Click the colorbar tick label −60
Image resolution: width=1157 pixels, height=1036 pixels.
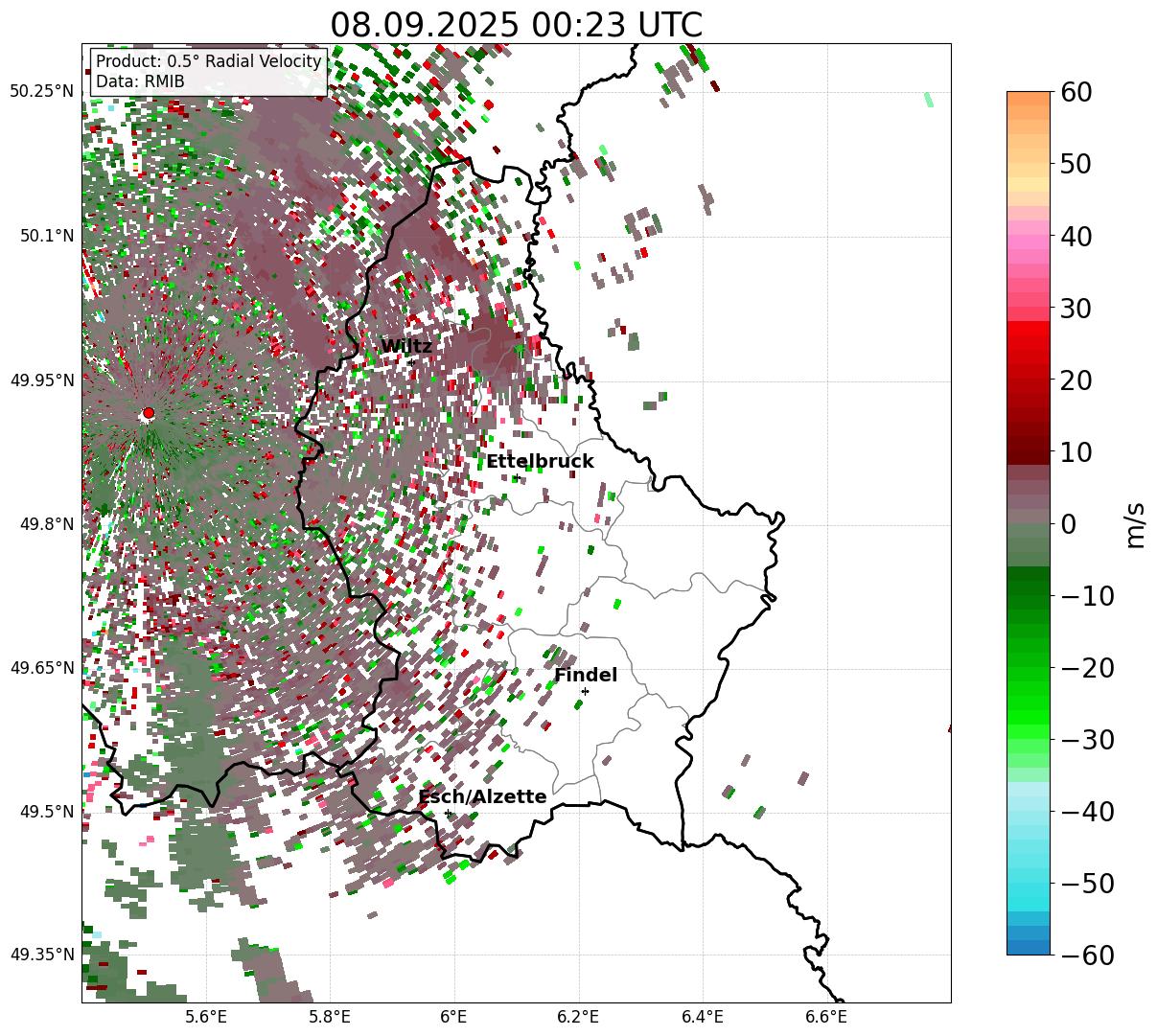click(1088, 955)
